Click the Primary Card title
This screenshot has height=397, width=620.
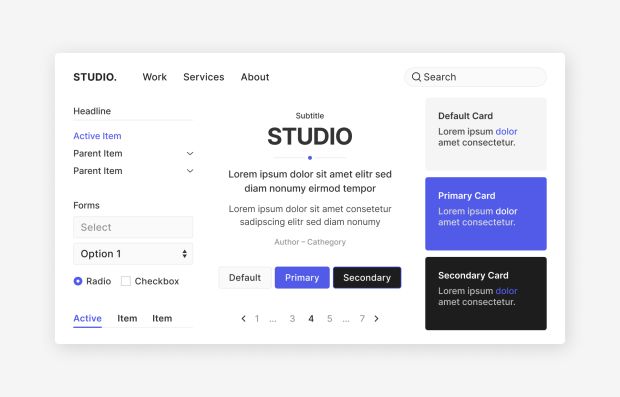(467, 196)
